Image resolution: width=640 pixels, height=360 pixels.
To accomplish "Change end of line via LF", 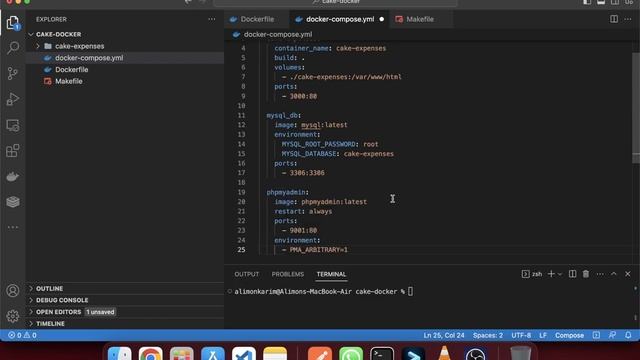I will [x=543, y=335].
